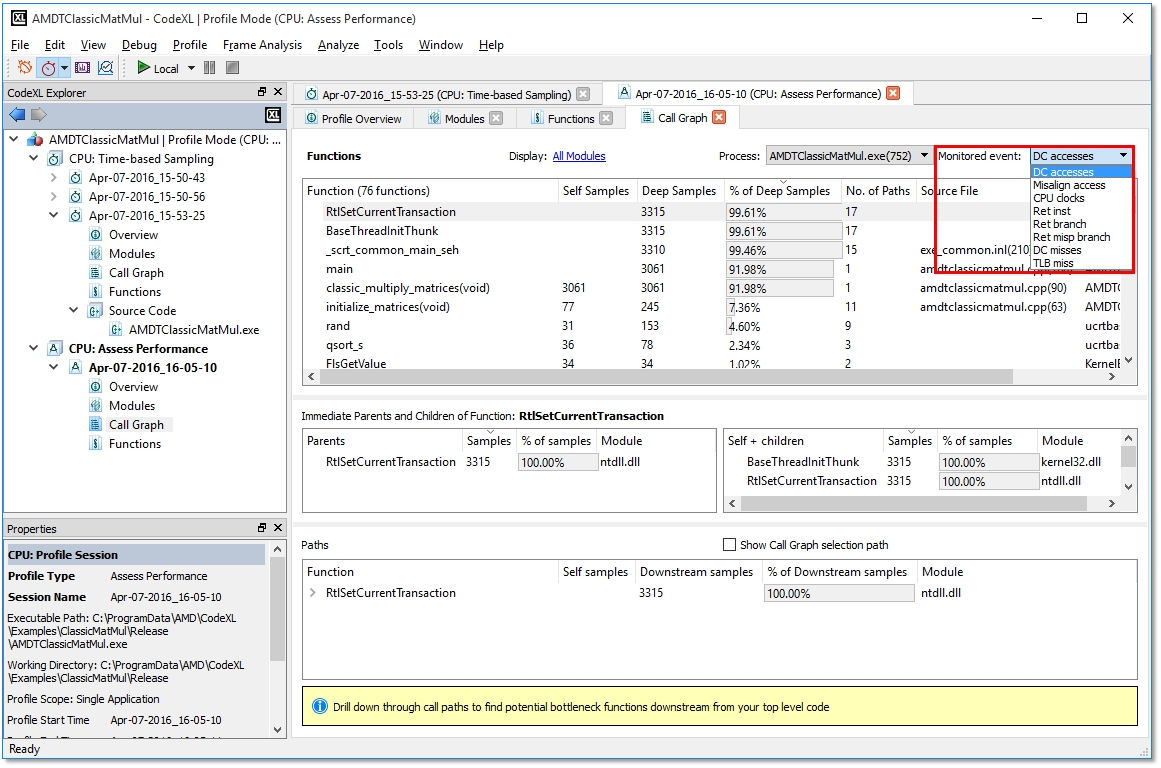The width and height of the screenshot is (1161, 768).
Task: Close the Modules tab
Action: [x=496, y=118]
